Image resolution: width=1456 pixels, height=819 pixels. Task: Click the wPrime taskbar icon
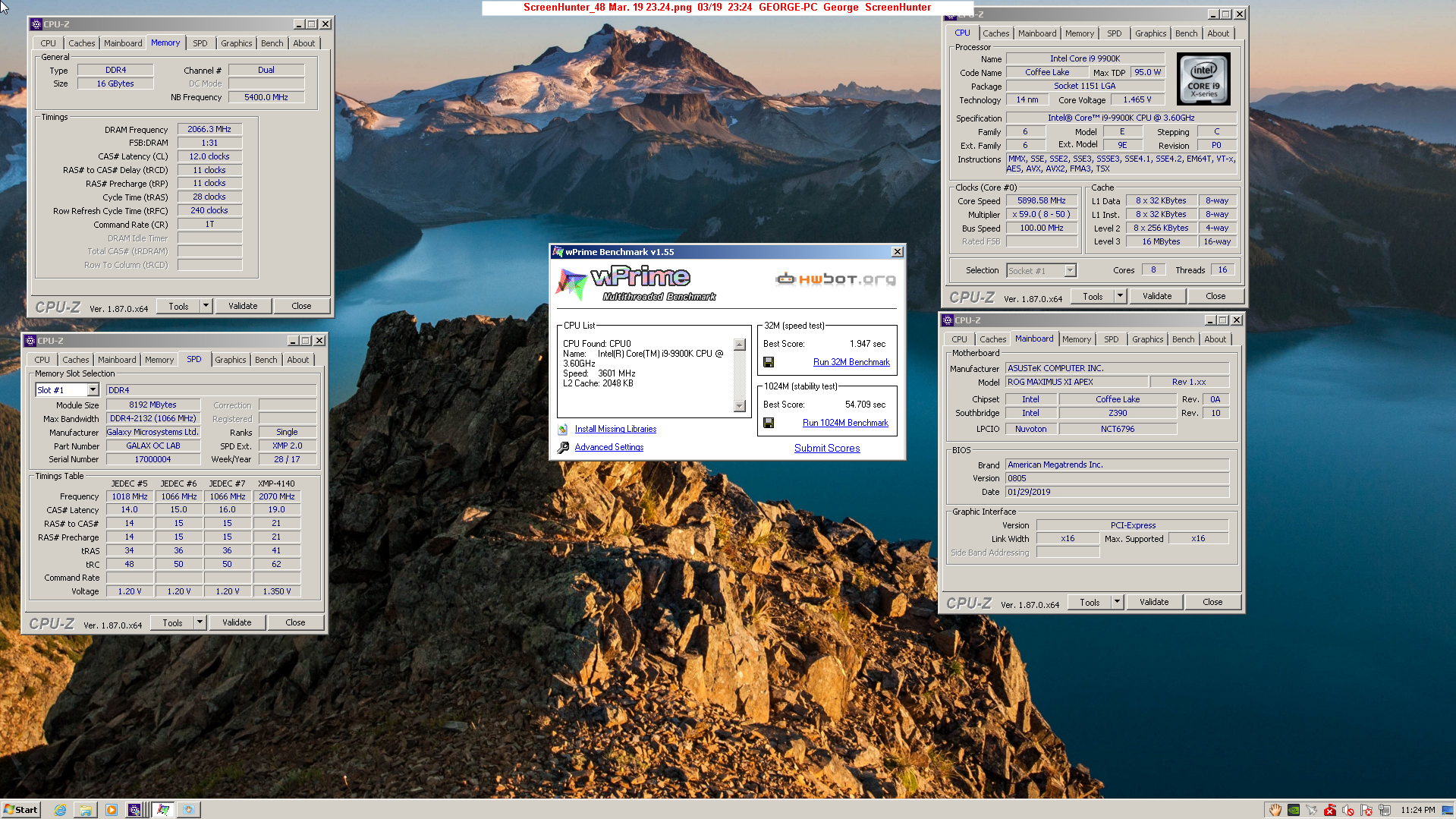tap(163, 810)
